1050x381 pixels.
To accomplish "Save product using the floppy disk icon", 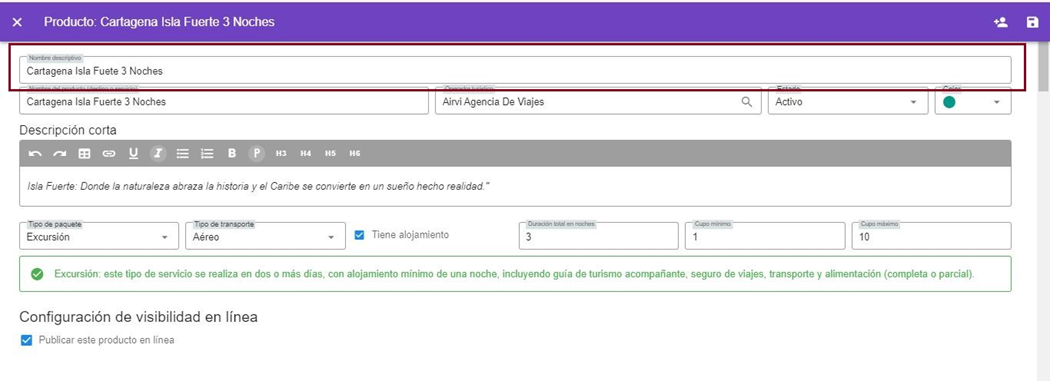I will point(1032,22).
